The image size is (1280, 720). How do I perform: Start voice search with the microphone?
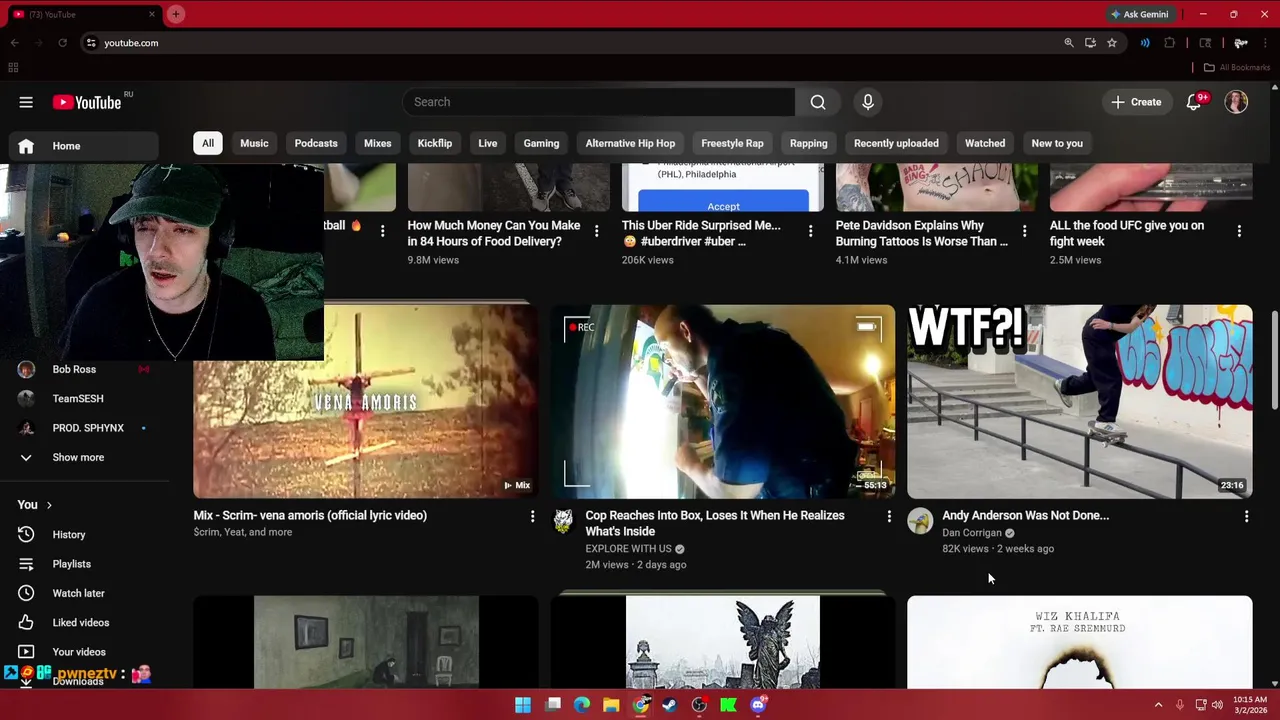click(x=868, y=102)
